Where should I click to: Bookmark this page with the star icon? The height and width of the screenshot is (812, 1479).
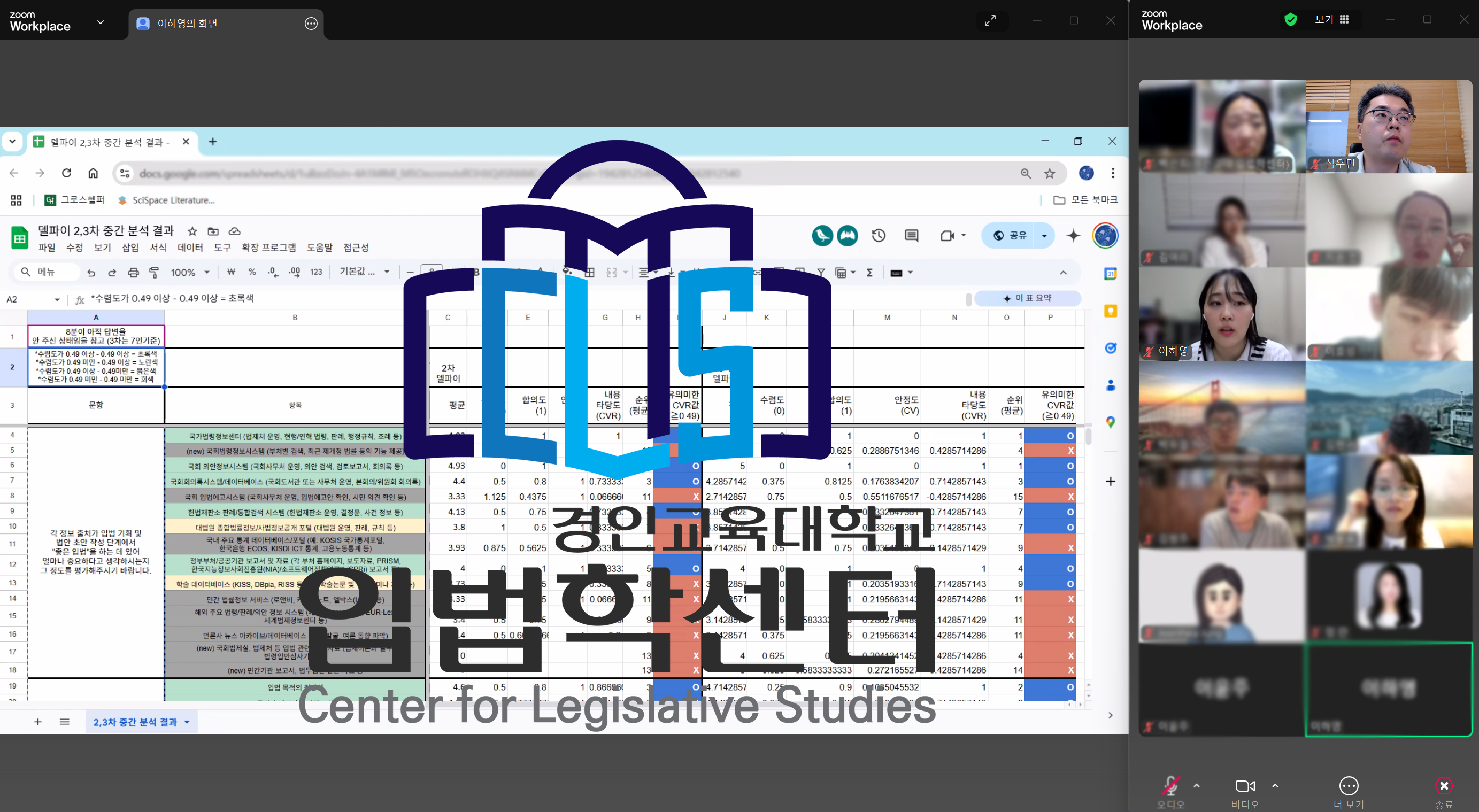(x=1050, y=173)
